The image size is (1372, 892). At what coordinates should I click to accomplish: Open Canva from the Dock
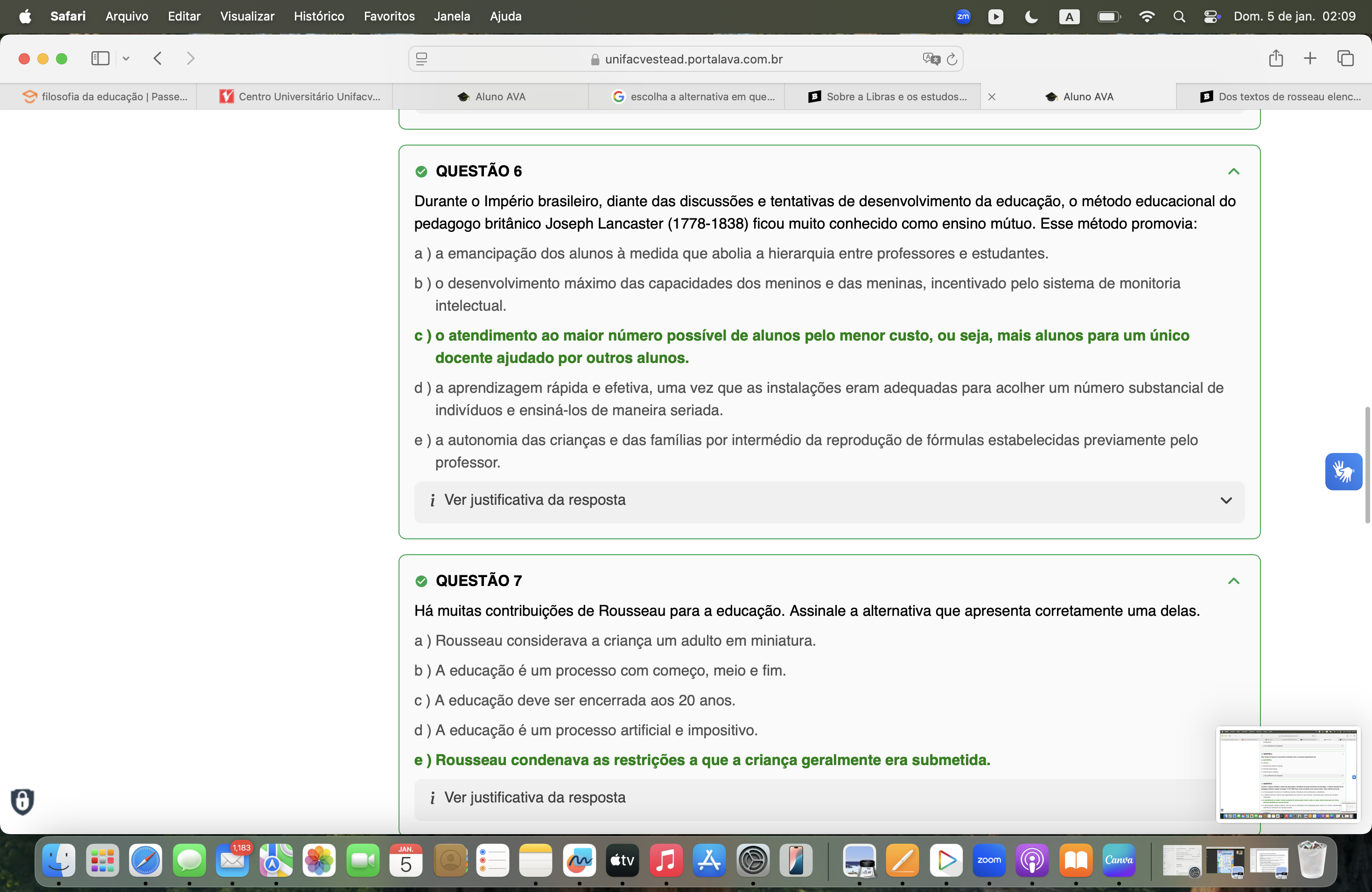[x=1119, y=861]
